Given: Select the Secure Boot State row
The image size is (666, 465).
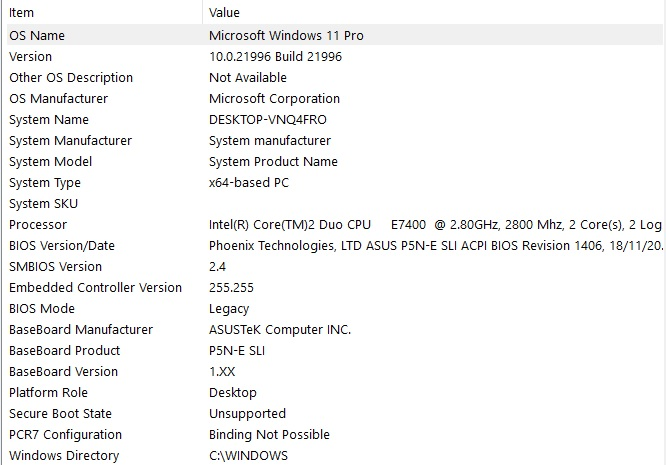Looking at the screenshot, I should 335,414.
